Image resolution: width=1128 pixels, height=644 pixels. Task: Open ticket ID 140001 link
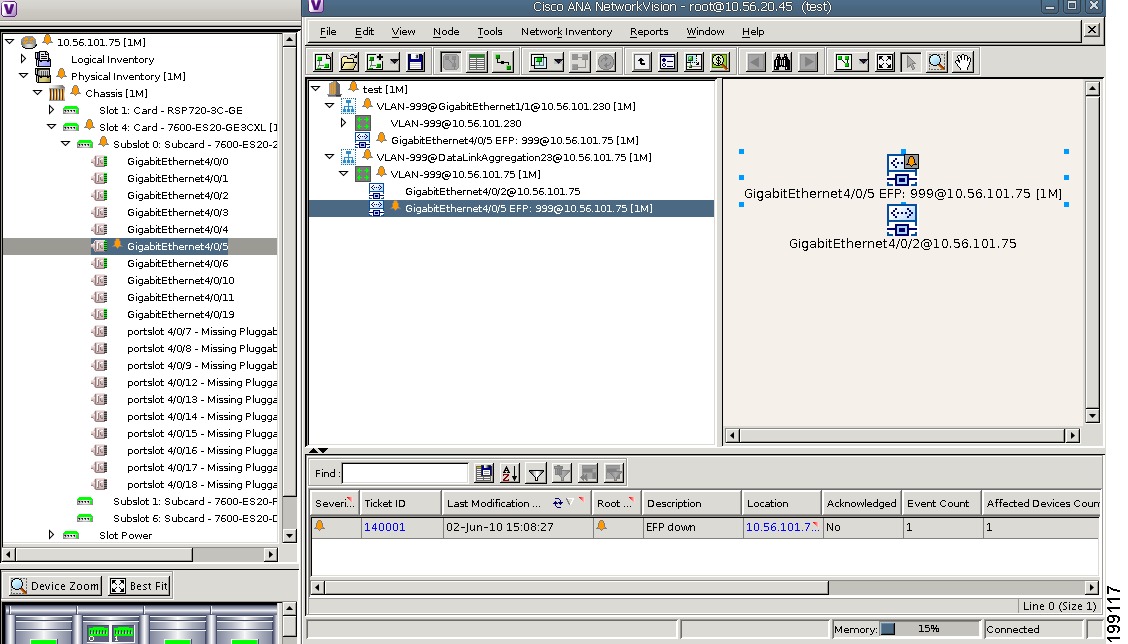tap(385, 527)
